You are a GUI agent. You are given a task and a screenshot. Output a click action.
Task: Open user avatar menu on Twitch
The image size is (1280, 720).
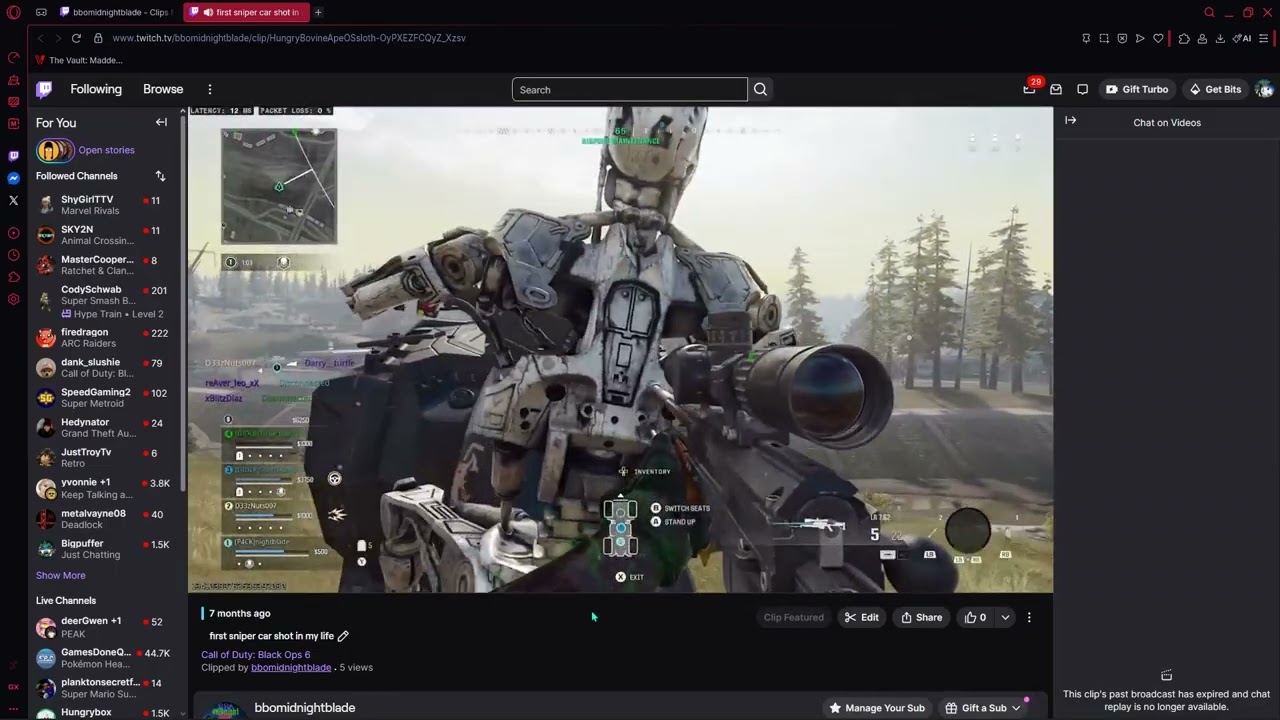coord(1264,89)
